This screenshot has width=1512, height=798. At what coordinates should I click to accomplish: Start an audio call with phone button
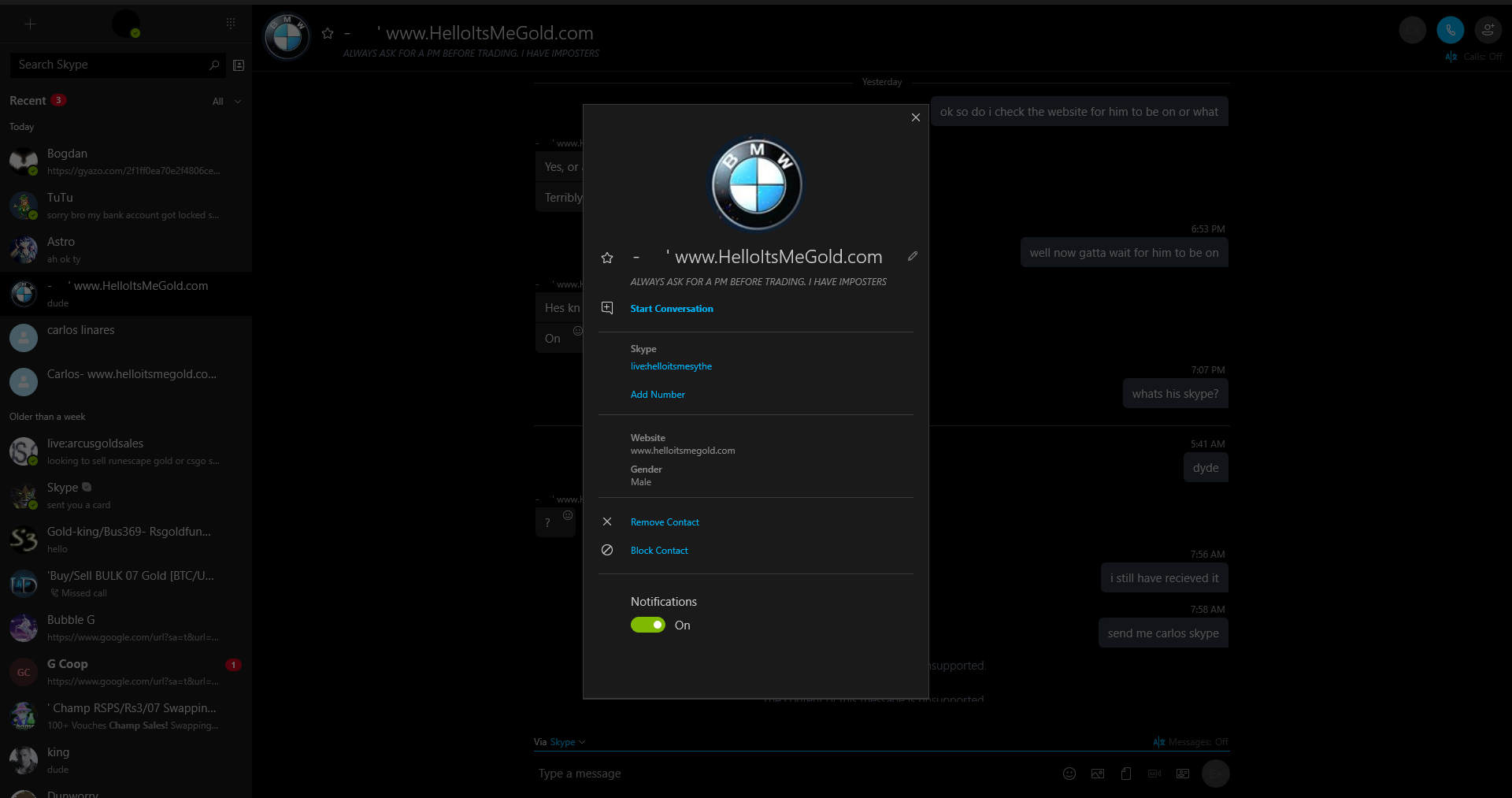pyautogui.click(x=1450, y=30)
